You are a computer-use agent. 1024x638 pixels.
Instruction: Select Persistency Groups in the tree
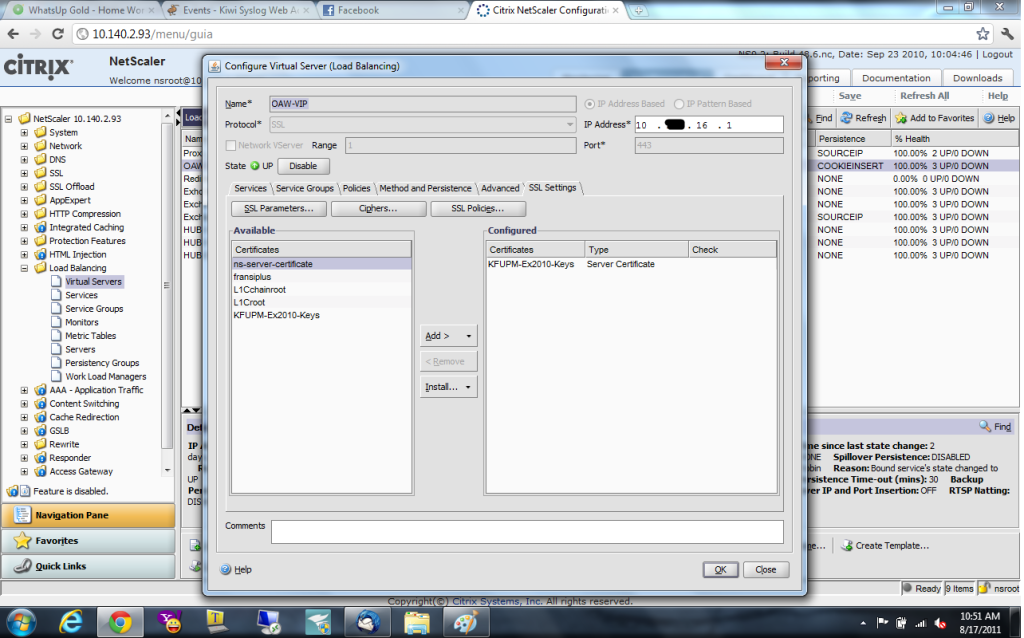point(102,363)
